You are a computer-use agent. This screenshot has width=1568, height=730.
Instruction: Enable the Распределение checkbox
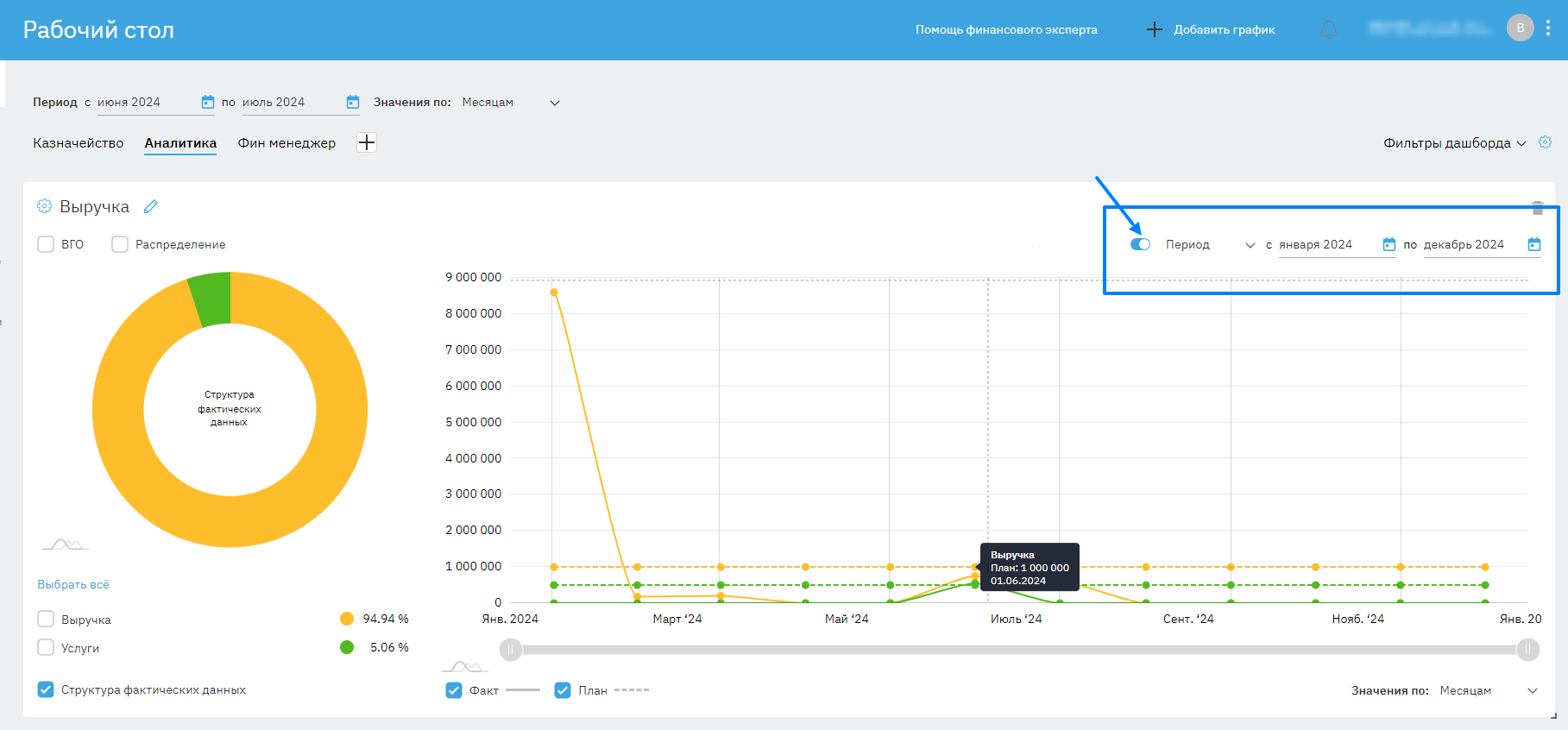pyautogui.click(x=120, y=244)
